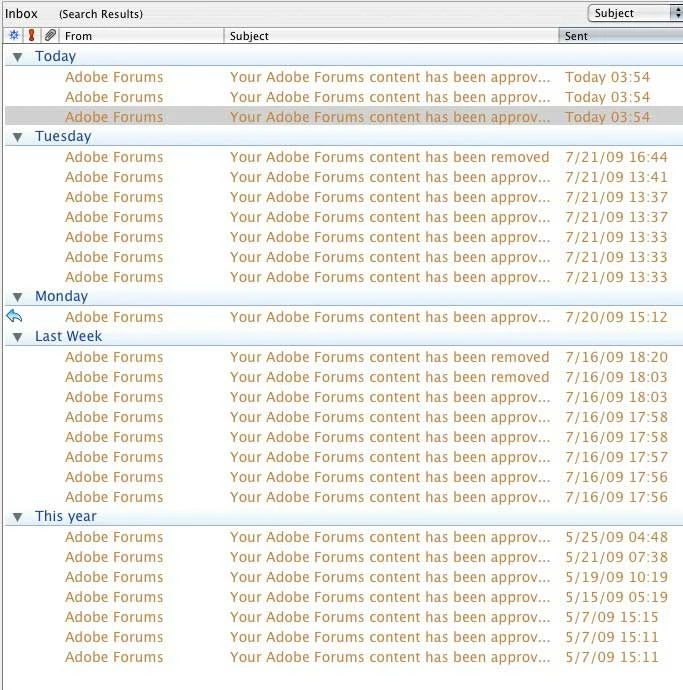Select the message sent 5/19/09 10:19
This screenshot has height=690, width=683.
[x=344, y=577]
